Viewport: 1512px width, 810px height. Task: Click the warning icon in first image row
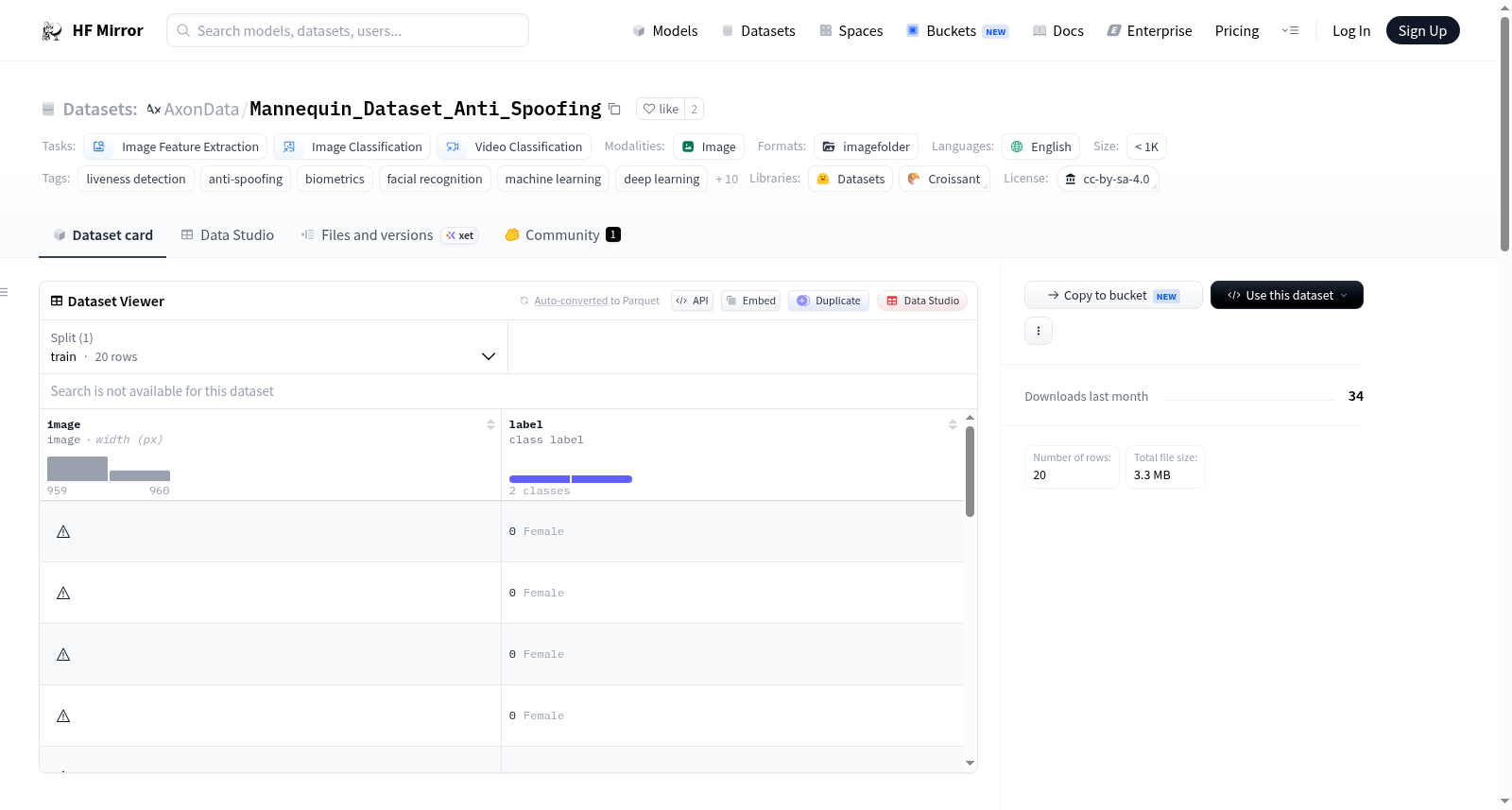coord(63,532)
